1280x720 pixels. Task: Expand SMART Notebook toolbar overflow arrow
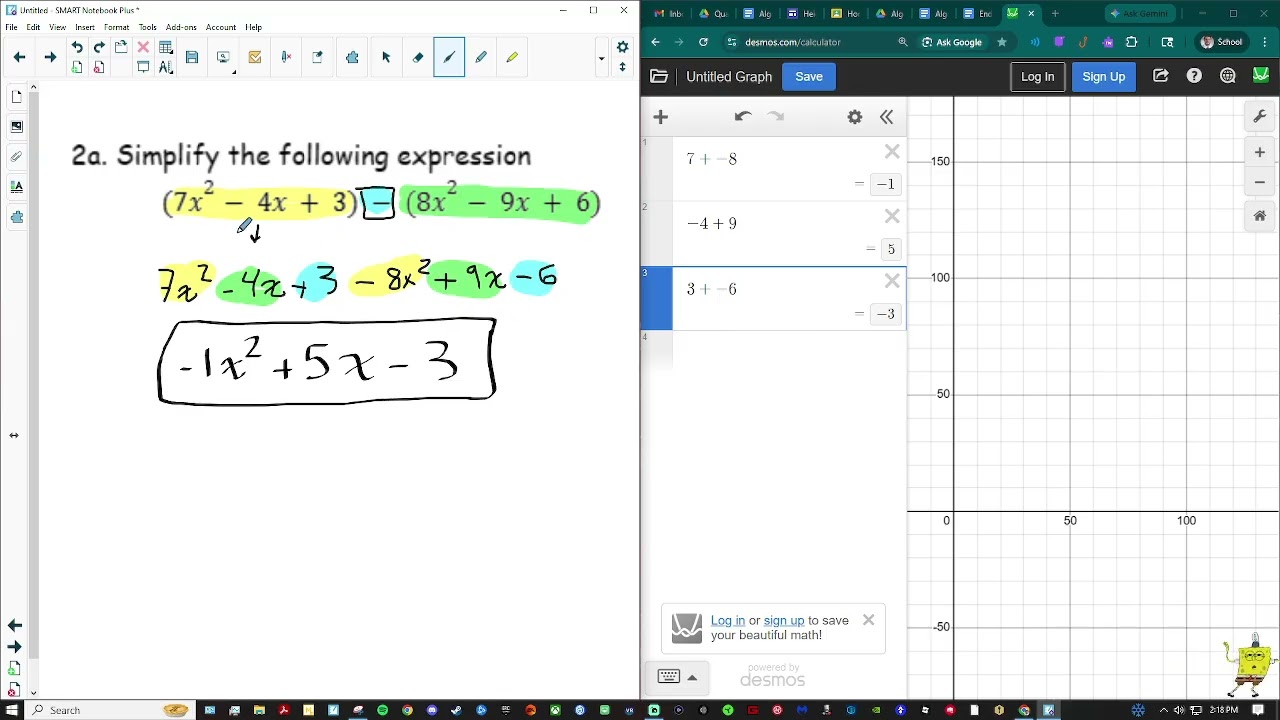[x=601, y=58]
